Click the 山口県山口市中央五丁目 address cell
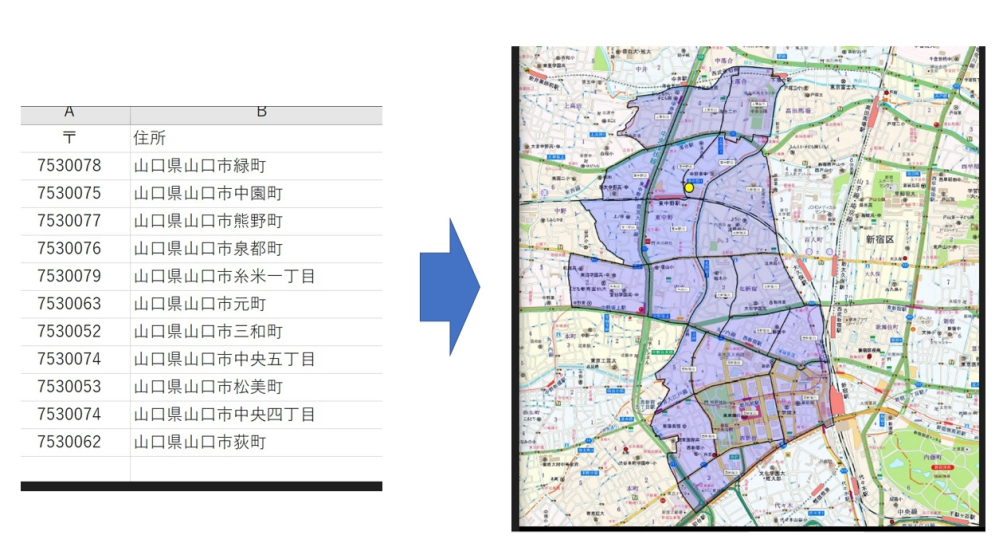Screen dimensions: 999x547 (224, 359)
